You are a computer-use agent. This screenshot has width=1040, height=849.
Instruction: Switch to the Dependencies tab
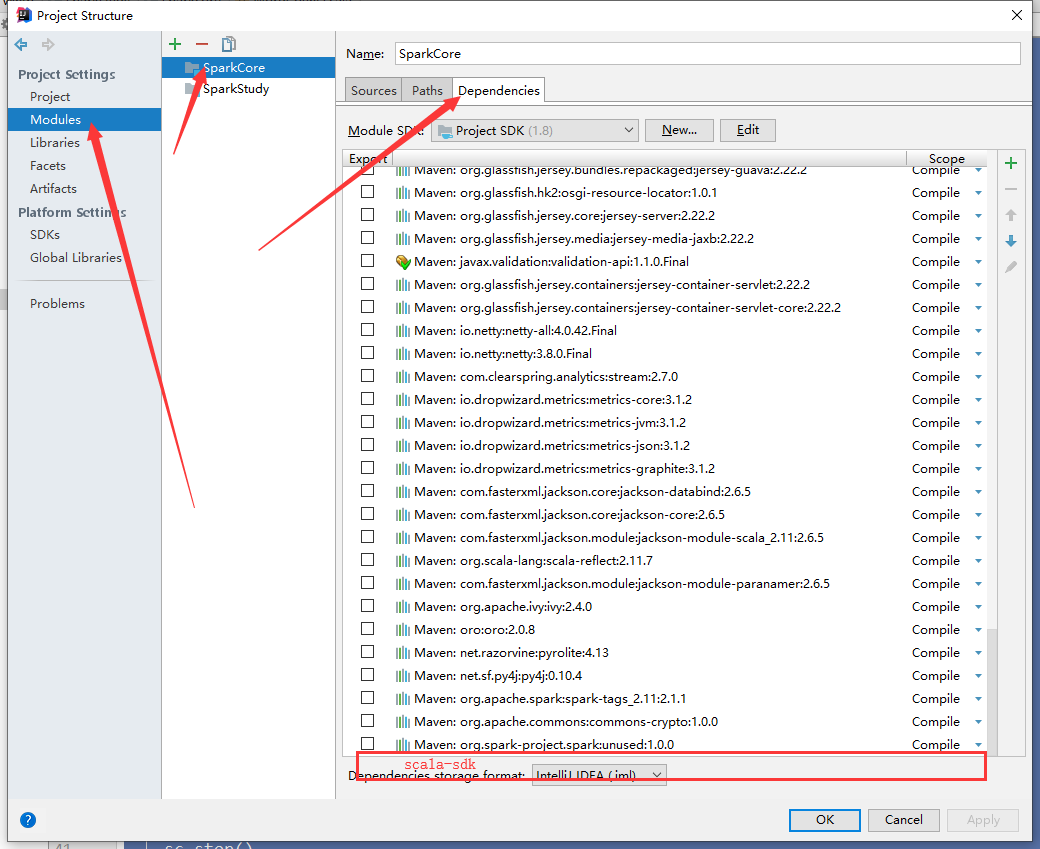point(499,90)
